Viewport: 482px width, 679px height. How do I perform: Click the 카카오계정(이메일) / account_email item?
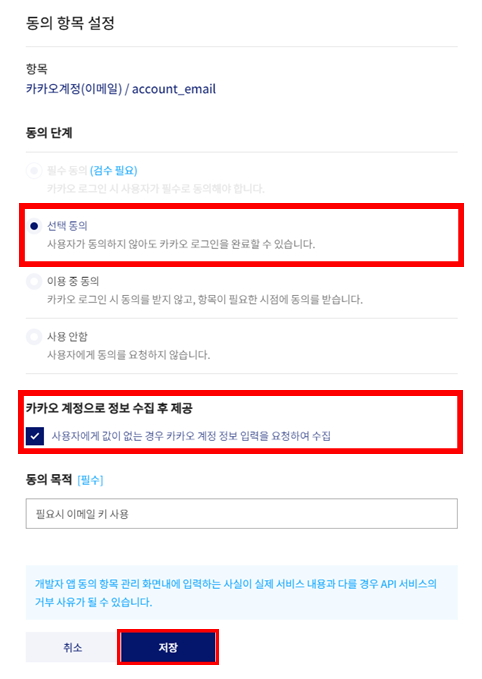(x=121, y=89)
